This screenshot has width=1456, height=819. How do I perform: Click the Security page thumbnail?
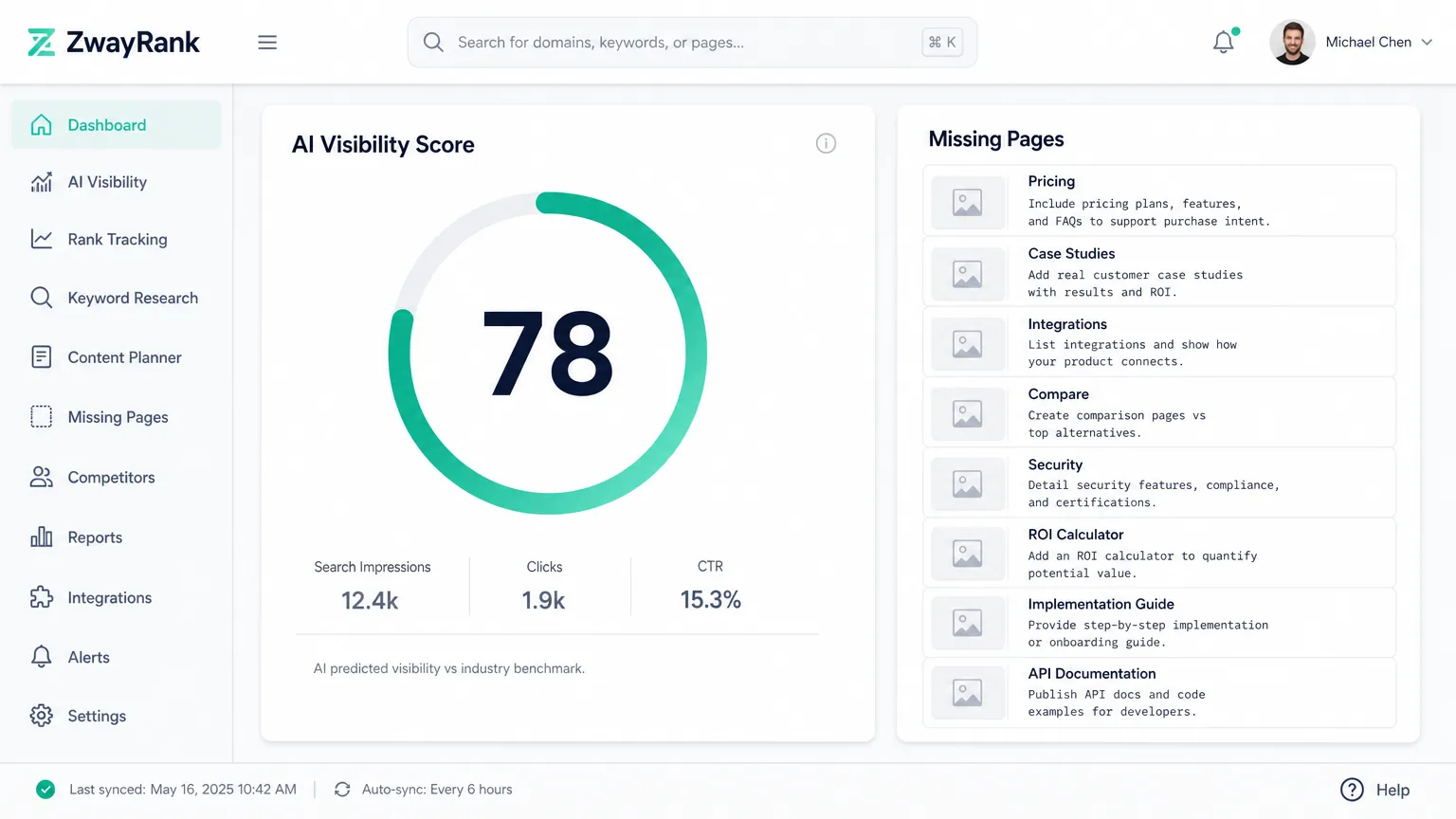tap(968, 483)
